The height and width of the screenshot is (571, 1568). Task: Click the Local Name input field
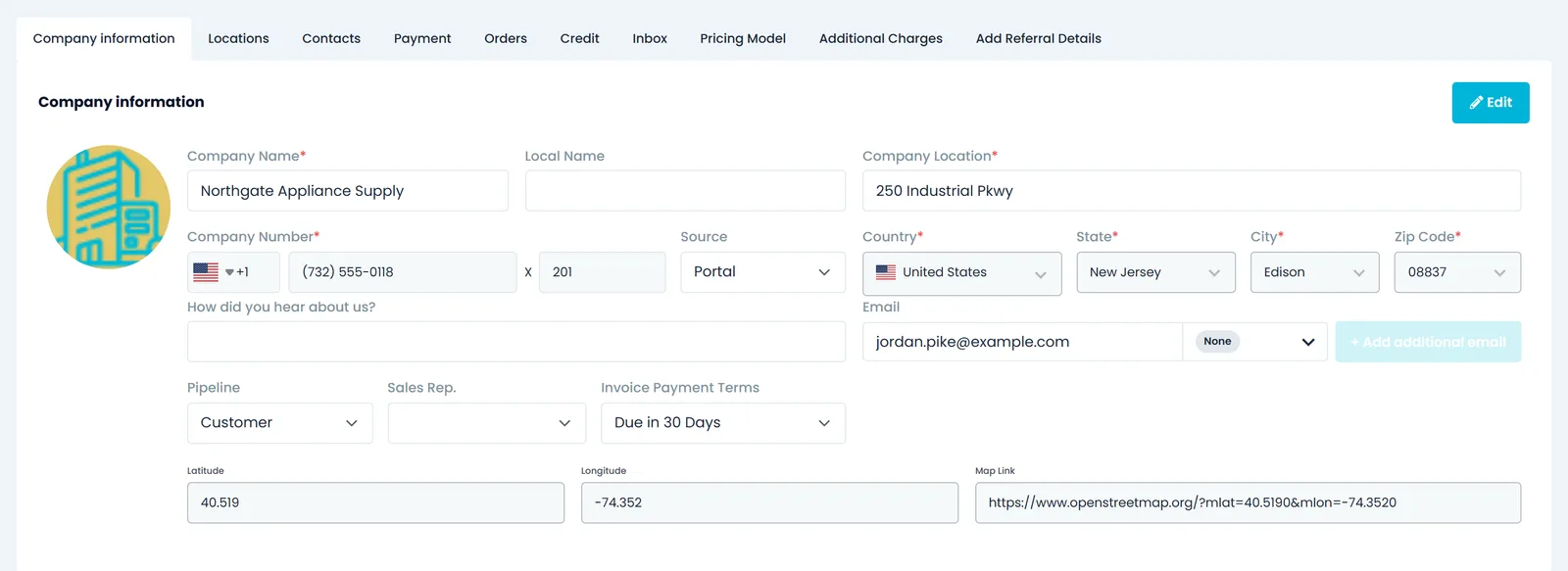(x=685, y=191)
